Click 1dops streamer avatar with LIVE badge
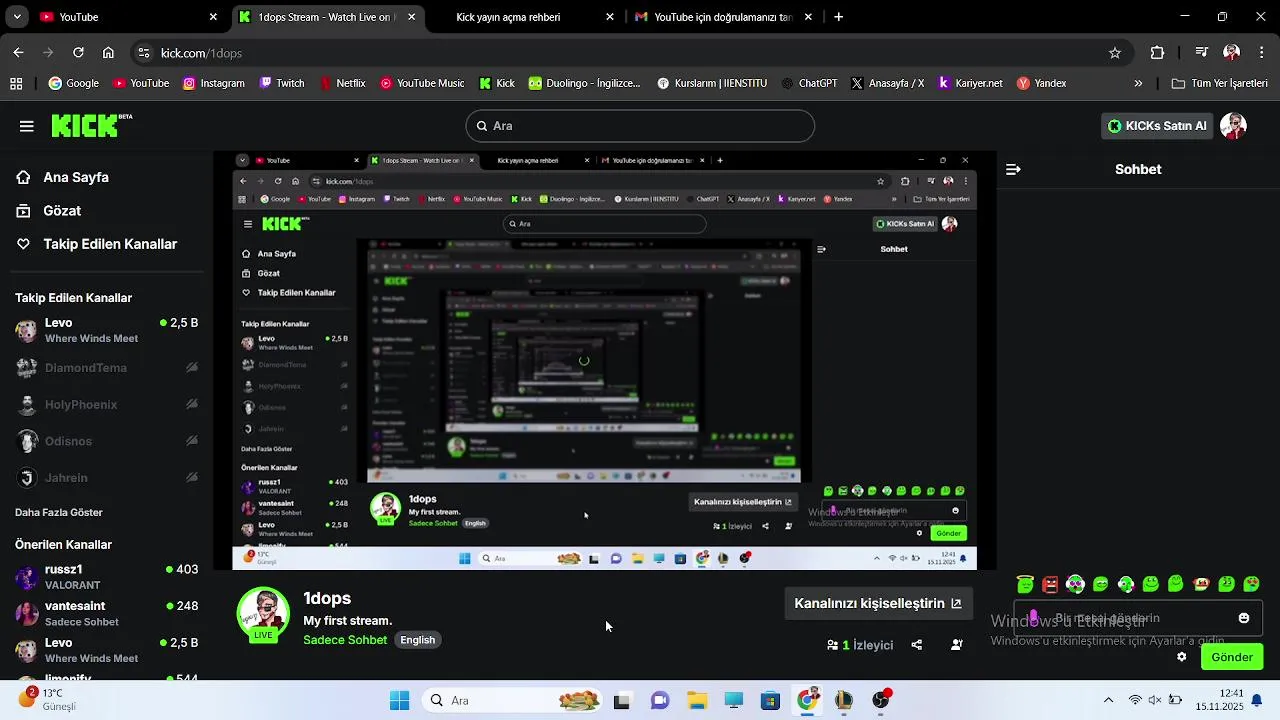The height and width of the screenshot is (720, 1280). click(263, 614)
